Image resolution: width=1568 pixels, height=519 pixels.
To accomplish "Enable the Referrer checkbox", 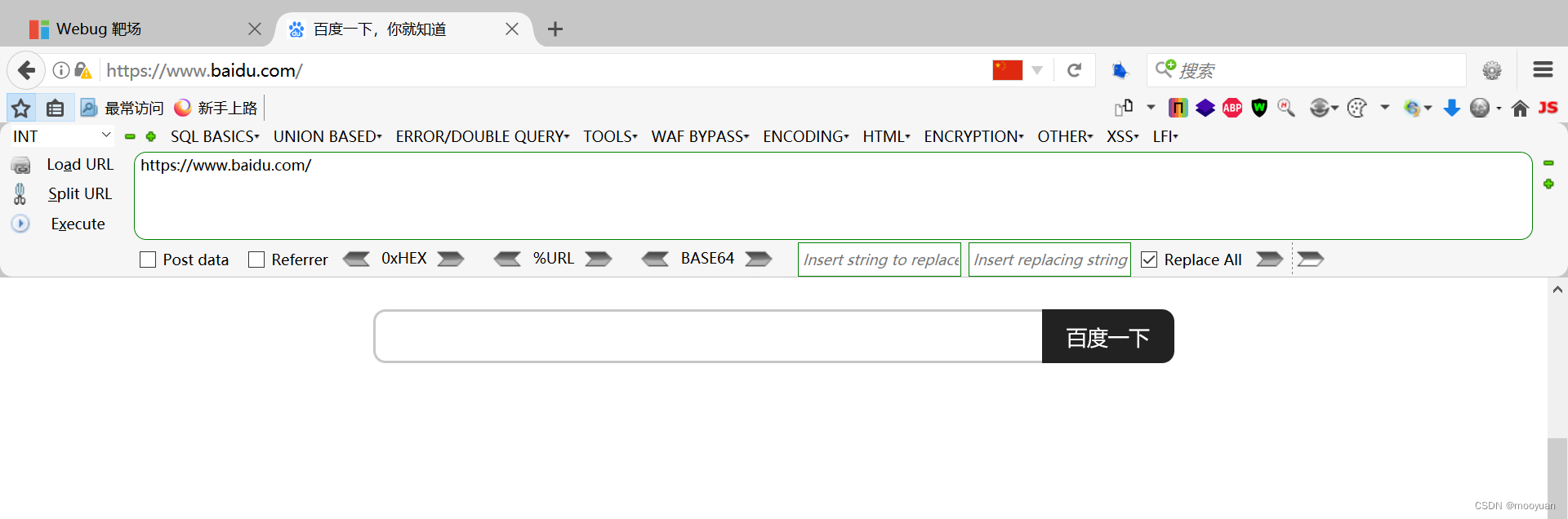I will 256,259.
